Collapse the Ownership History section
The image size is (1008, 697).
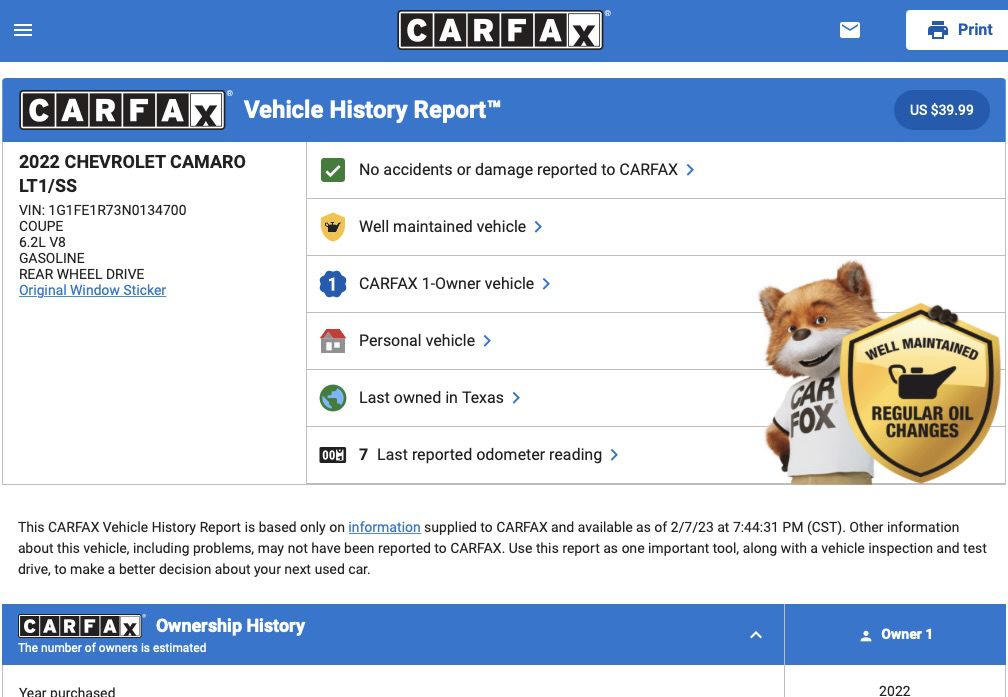point(756,635)
